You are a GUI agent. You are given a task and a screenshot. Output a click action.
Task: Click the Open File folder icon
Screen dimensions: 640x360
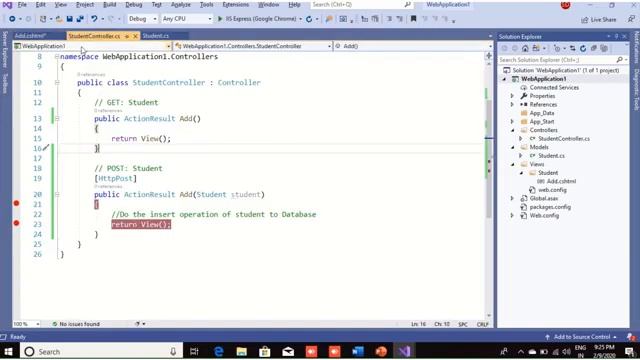[x=59, y=19]
